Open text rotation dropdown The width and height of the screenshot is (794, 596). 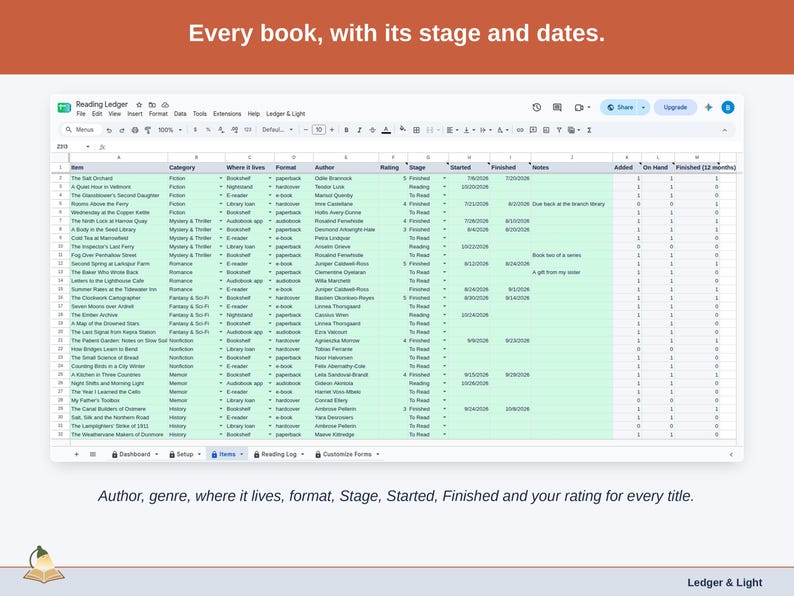click(x=502, y=130)
